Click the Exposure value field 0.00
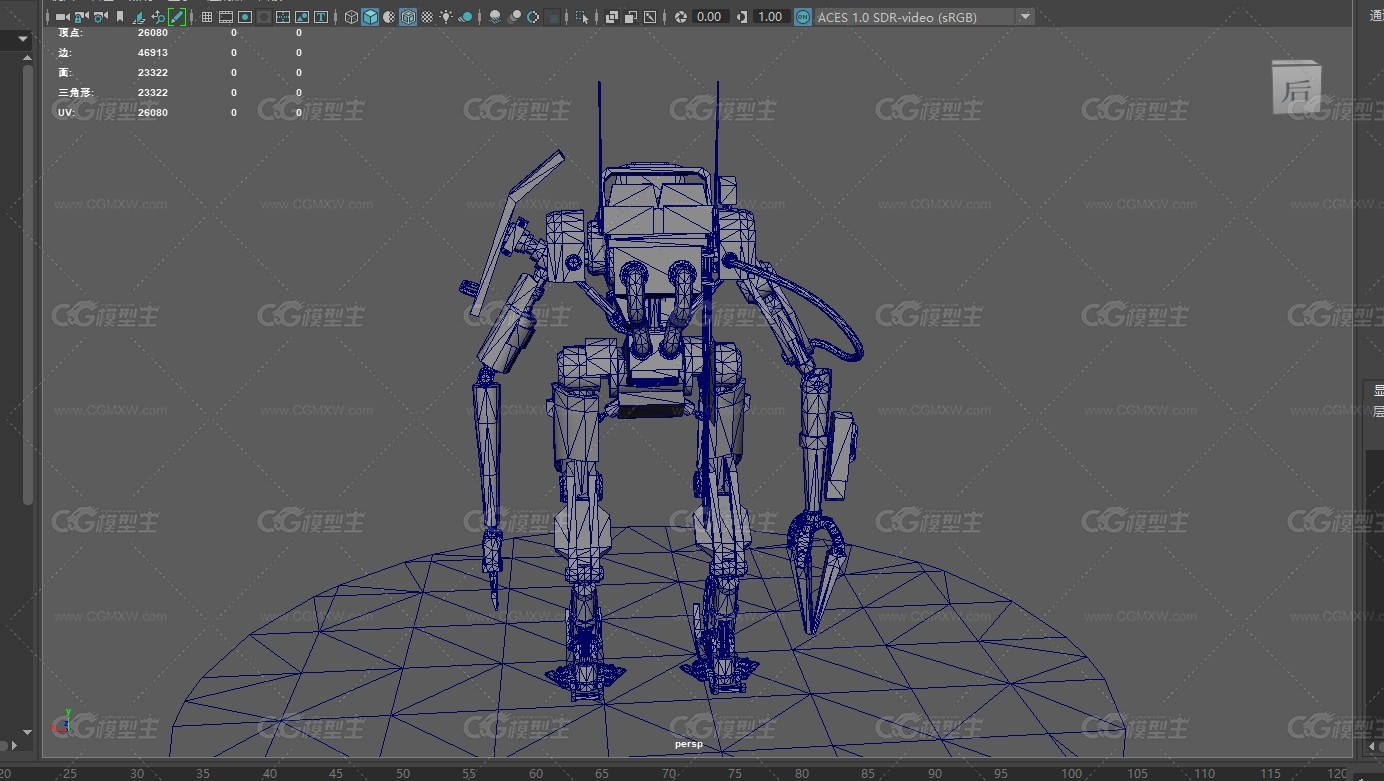Image resolution: width=1384 pixels, height=781 pixels. pos(709,17)
